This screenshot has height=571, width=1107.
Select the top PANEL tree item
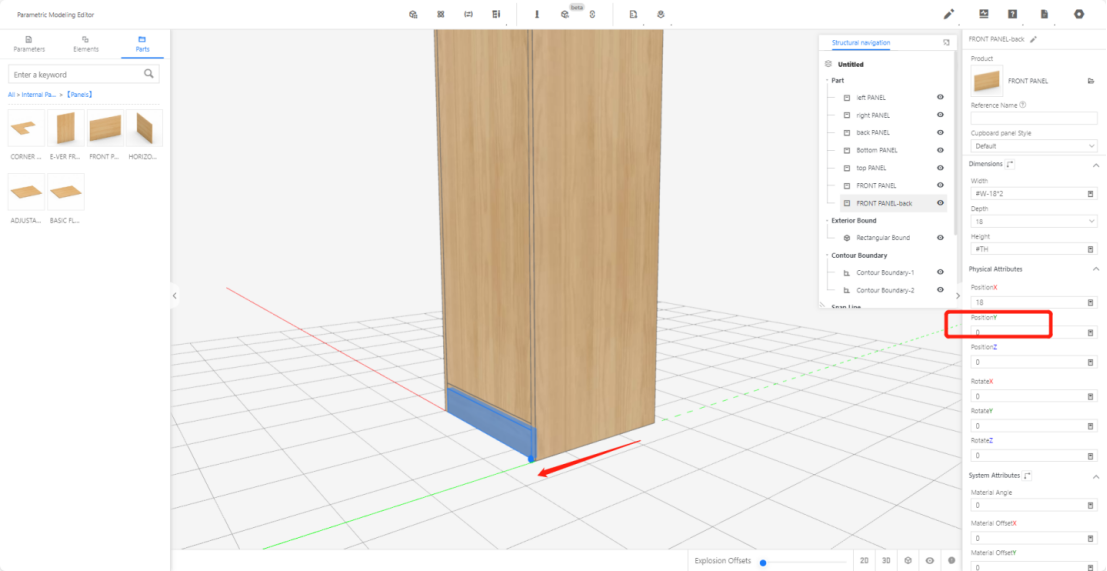coord(871,168)
